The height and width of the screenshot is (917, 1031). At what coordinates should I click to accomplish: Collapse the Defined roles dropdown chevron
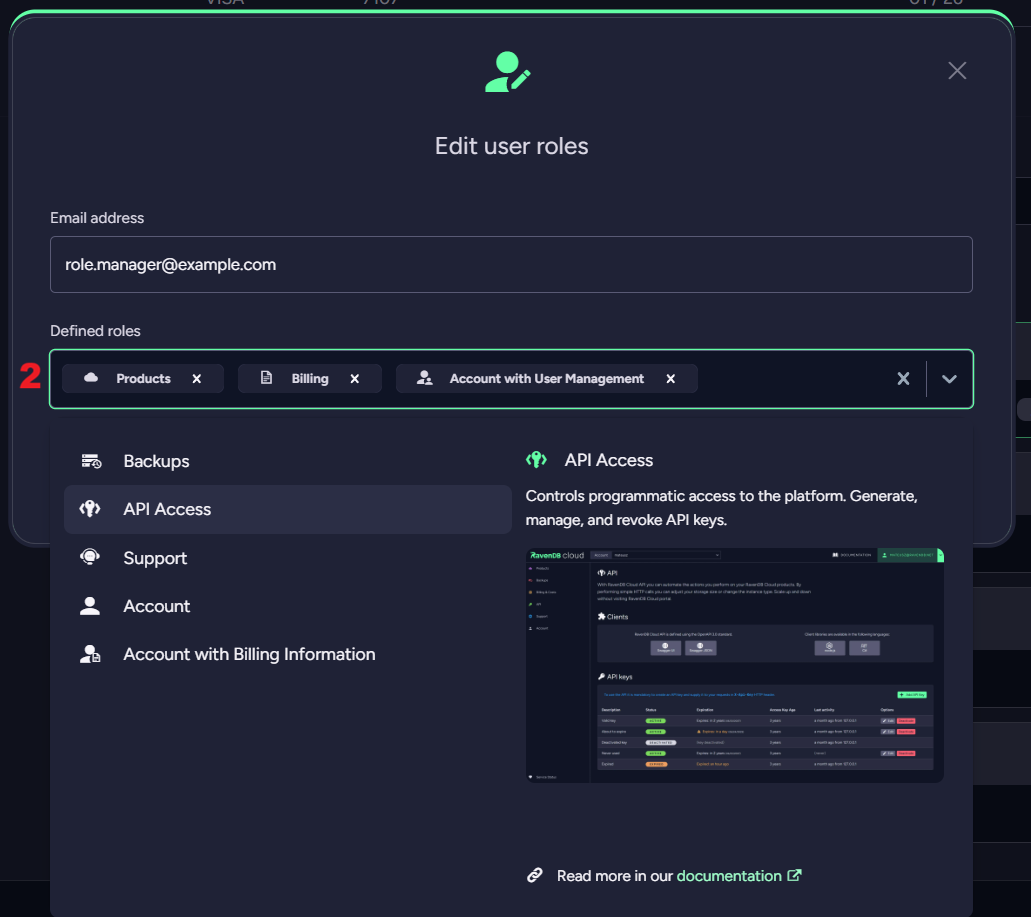point(950,379)
